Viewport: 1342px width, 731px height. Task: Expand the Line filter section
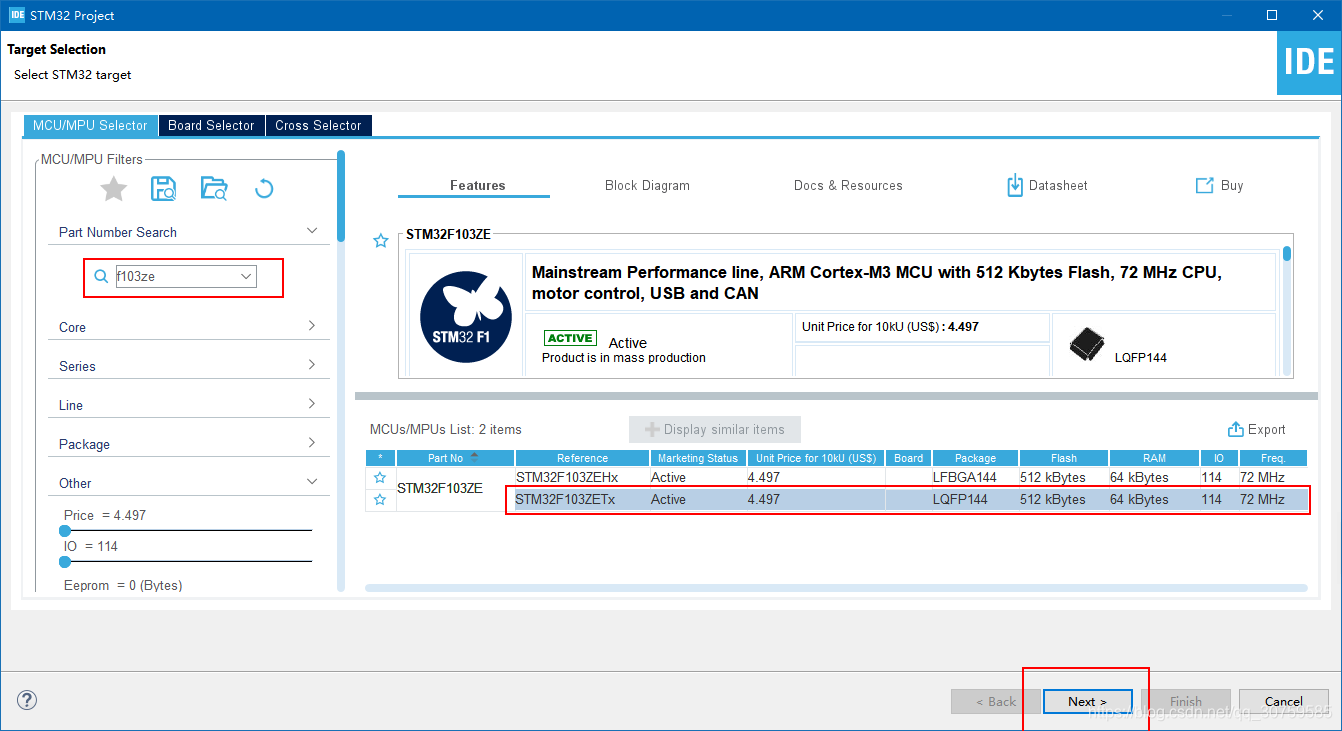pyautogui.click(x=312, y=404)
